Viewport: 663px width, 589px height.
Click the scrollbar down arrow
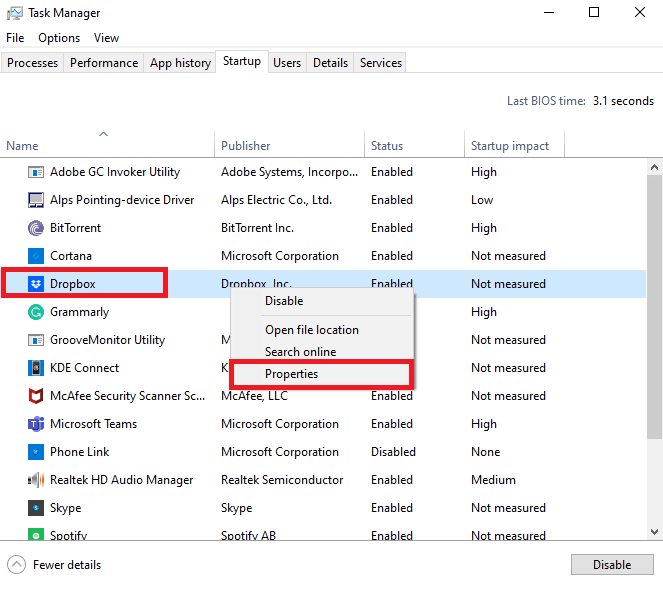coord(655,531)
